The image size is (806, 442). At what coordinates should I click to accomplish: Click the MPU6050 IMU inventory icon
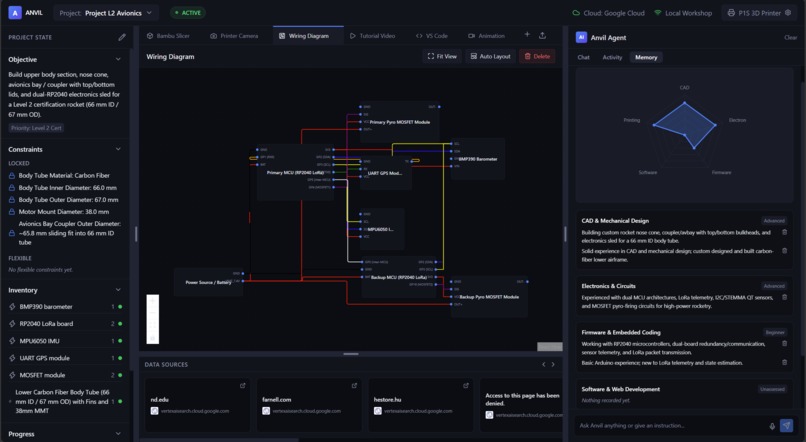12,341
